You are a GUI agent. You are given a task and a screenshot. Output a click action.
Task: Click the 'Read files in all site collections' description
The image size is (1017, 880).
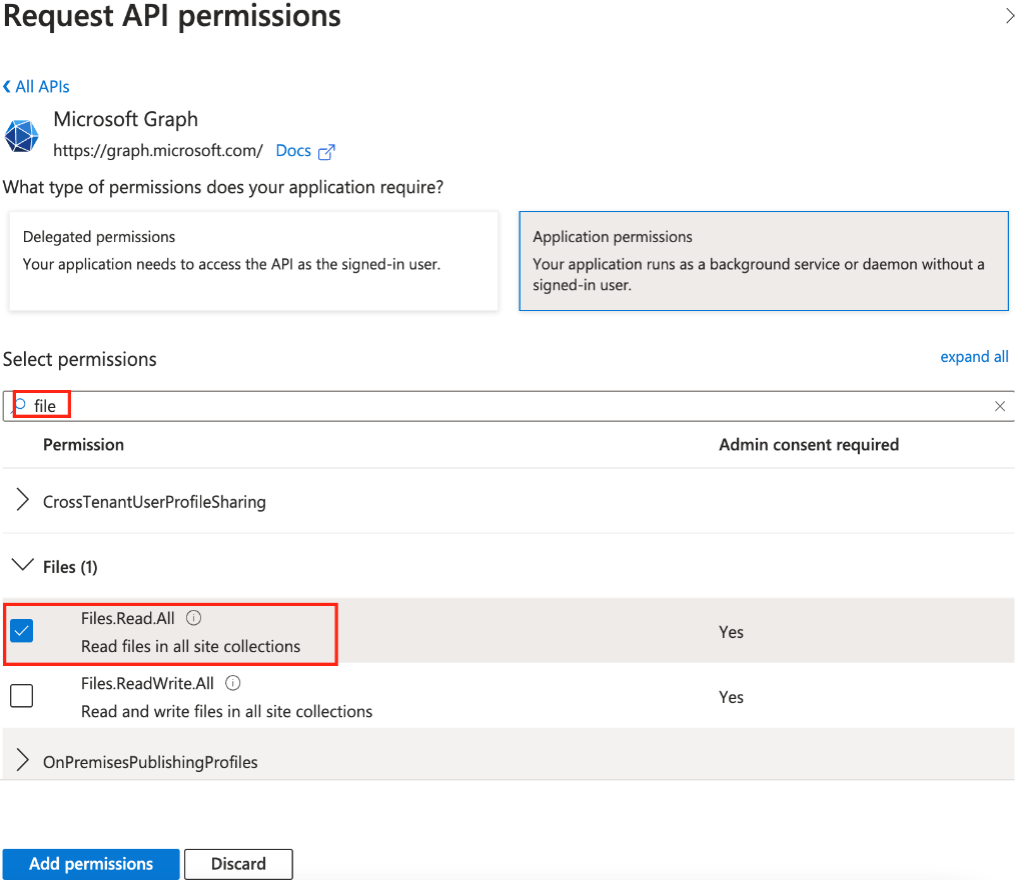(191, 647)
